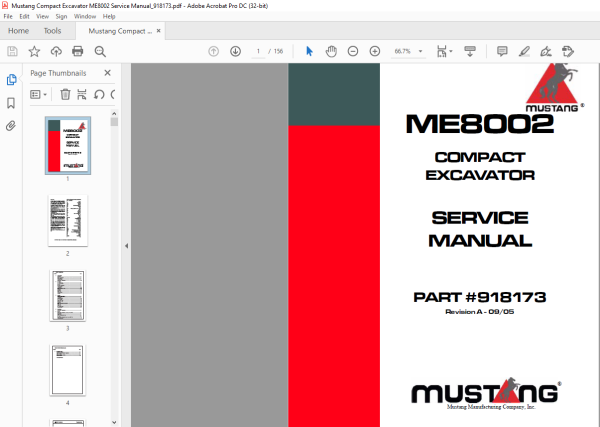The width and height of the screenshot is (600, 427).
Task: Toggle the Page Thumbnails panel icon
Action: coord(11,80)
